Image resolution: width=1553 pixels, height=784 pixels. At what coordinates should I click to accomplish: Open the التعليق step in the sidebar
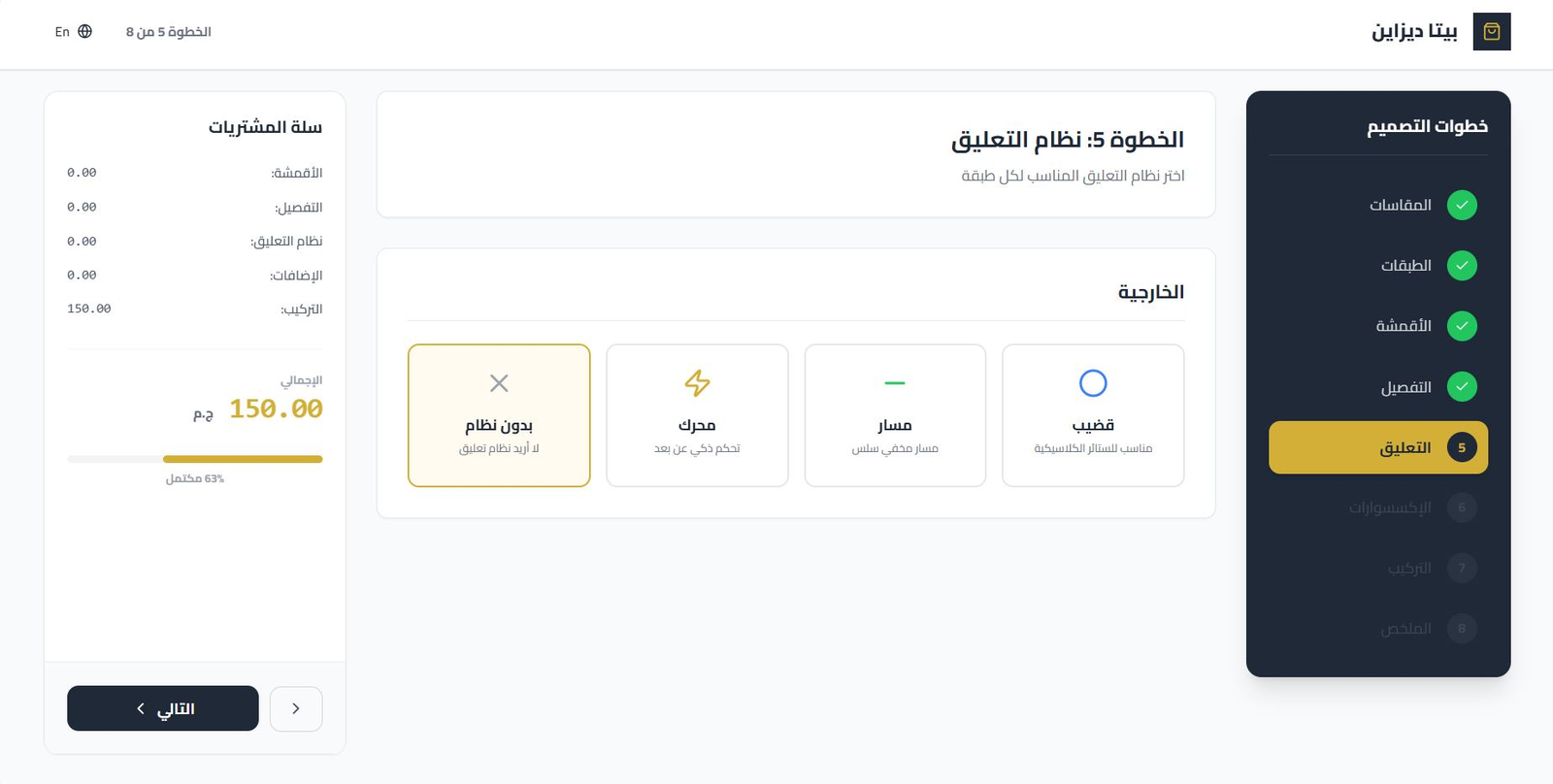pos(1377,447)
